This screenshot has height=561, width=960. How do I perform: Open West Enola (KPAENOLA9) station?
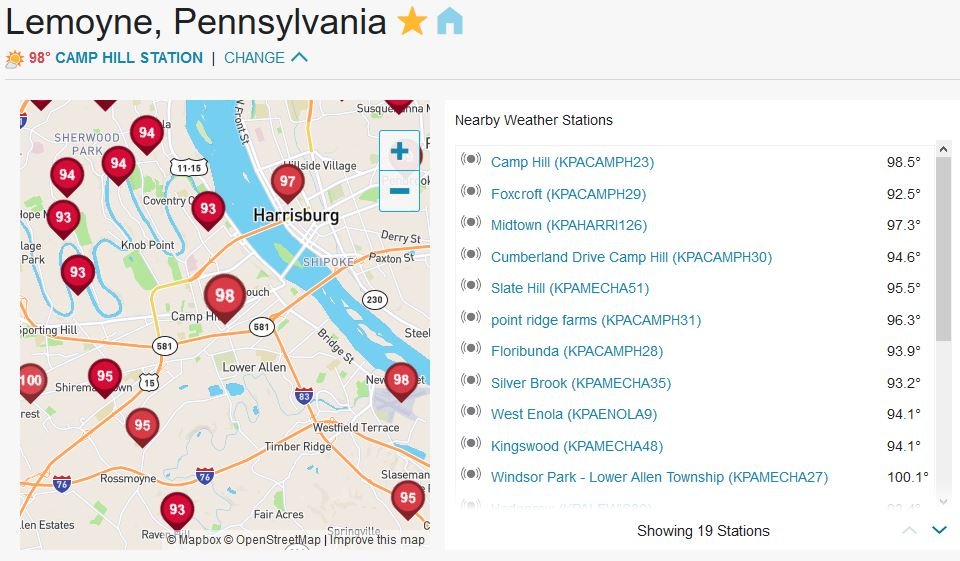574,415
